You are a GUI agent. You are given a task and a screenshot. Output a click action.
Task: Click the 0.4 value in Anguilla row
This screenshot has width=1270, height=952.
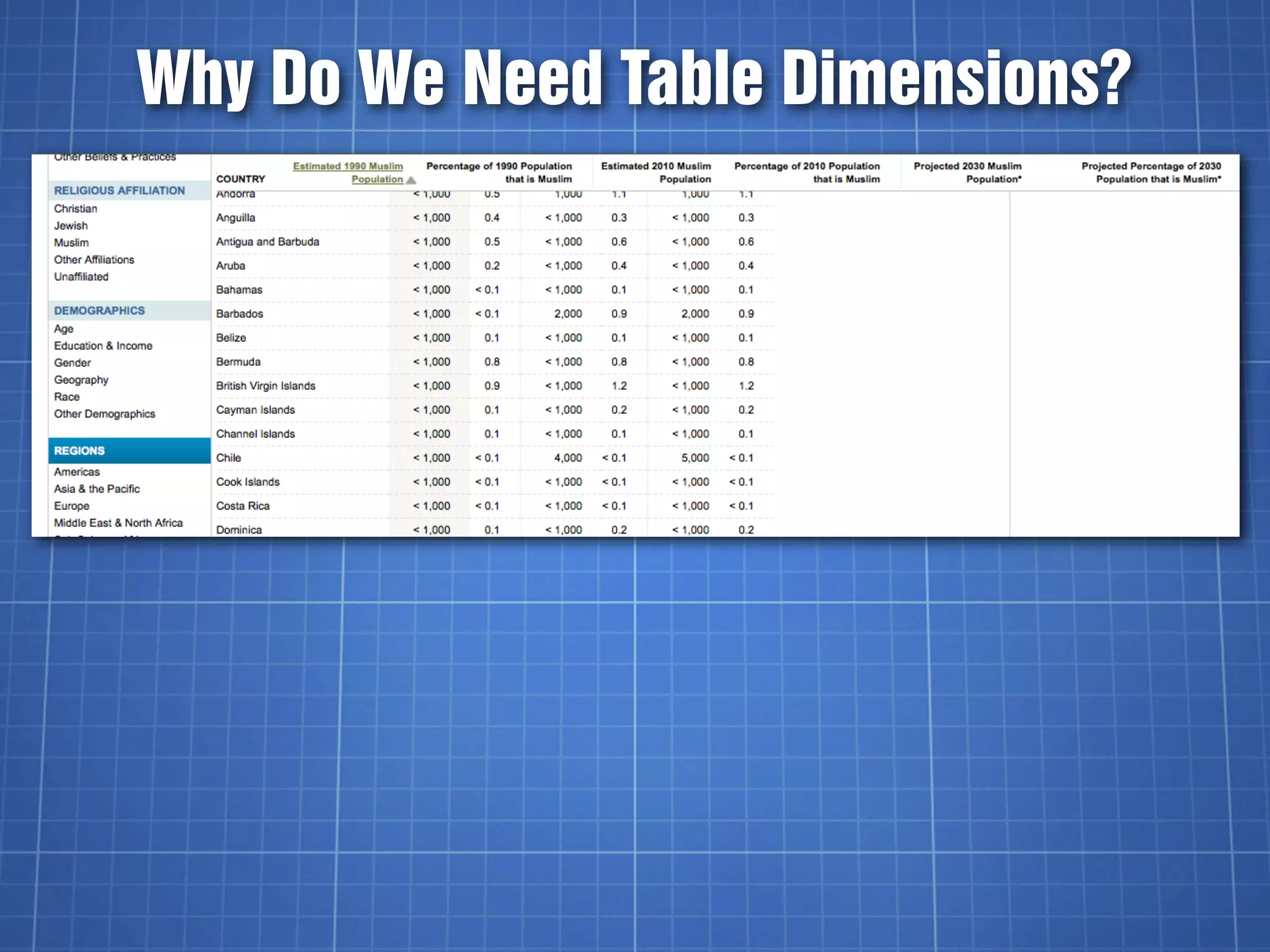click(x=492, y=218)
